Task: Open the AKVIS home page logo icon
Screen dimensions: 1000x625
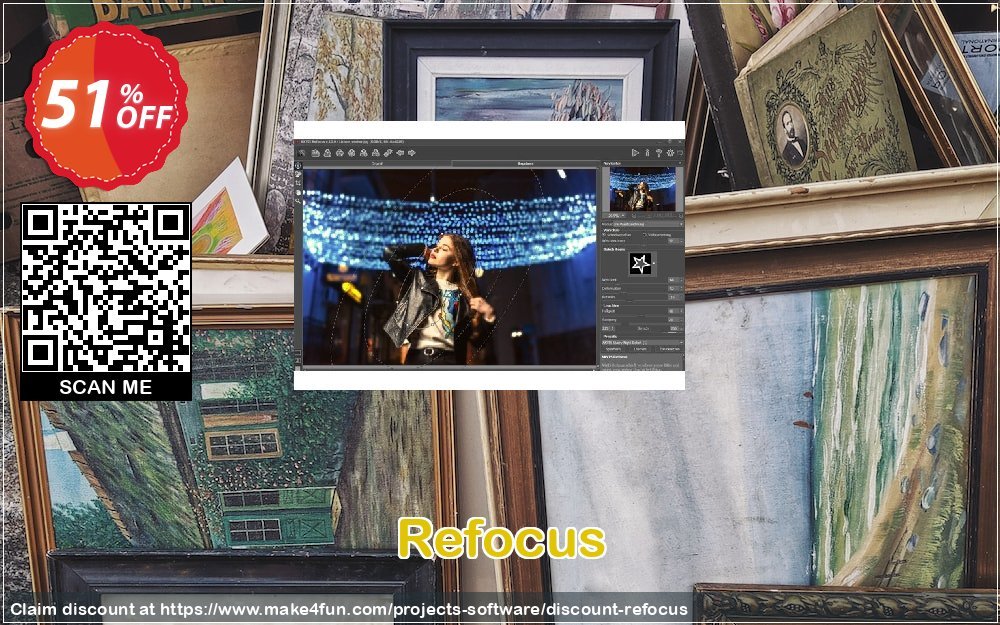Action: point(302,153)
